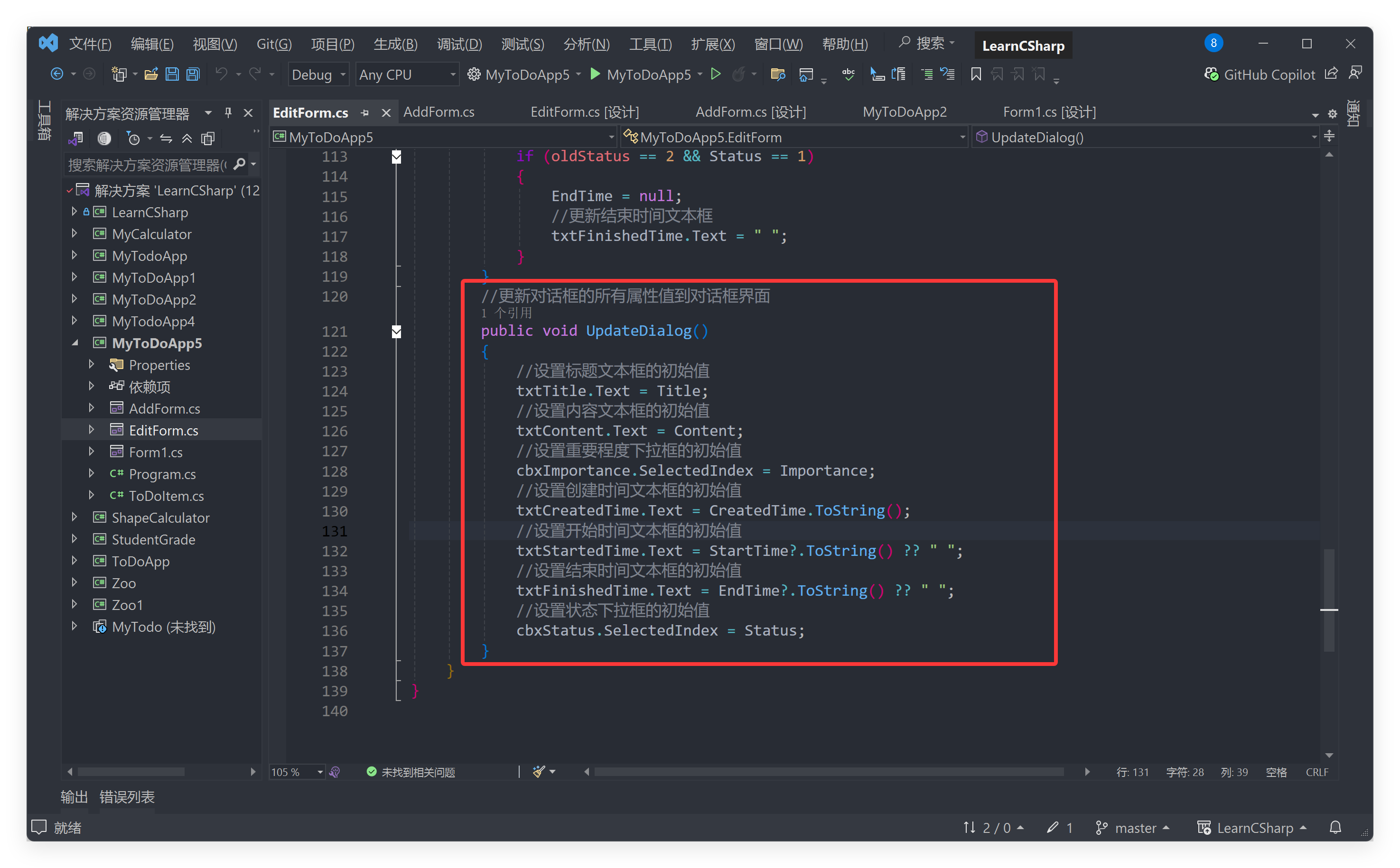Click the 2 / 0 push pull indicator
Image resolution: width=1400 pixels, height=868 pixels.
pos(994,827)
